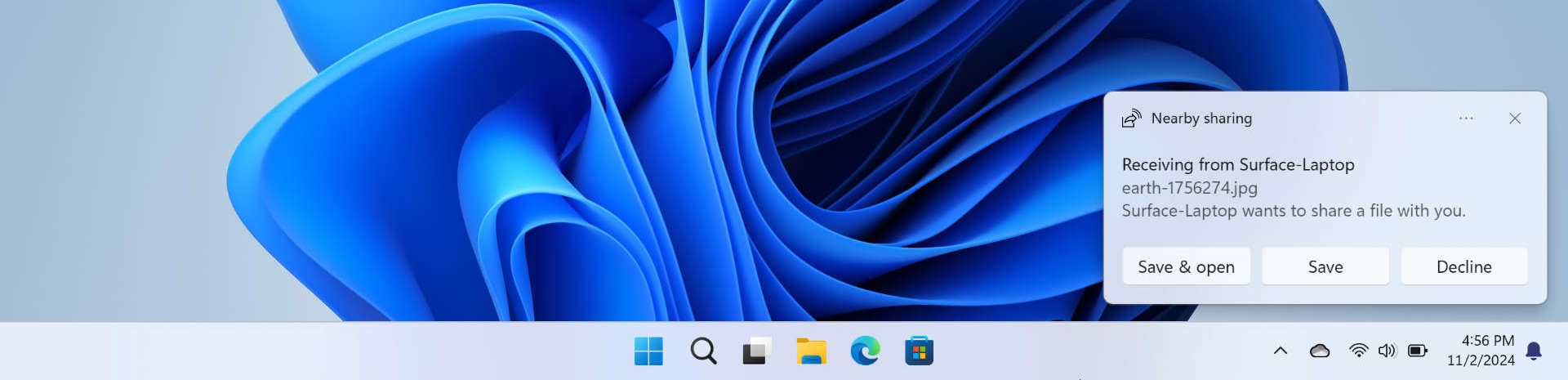
Task: Open Task View from the taskbar
Action: tap(757, 351)
